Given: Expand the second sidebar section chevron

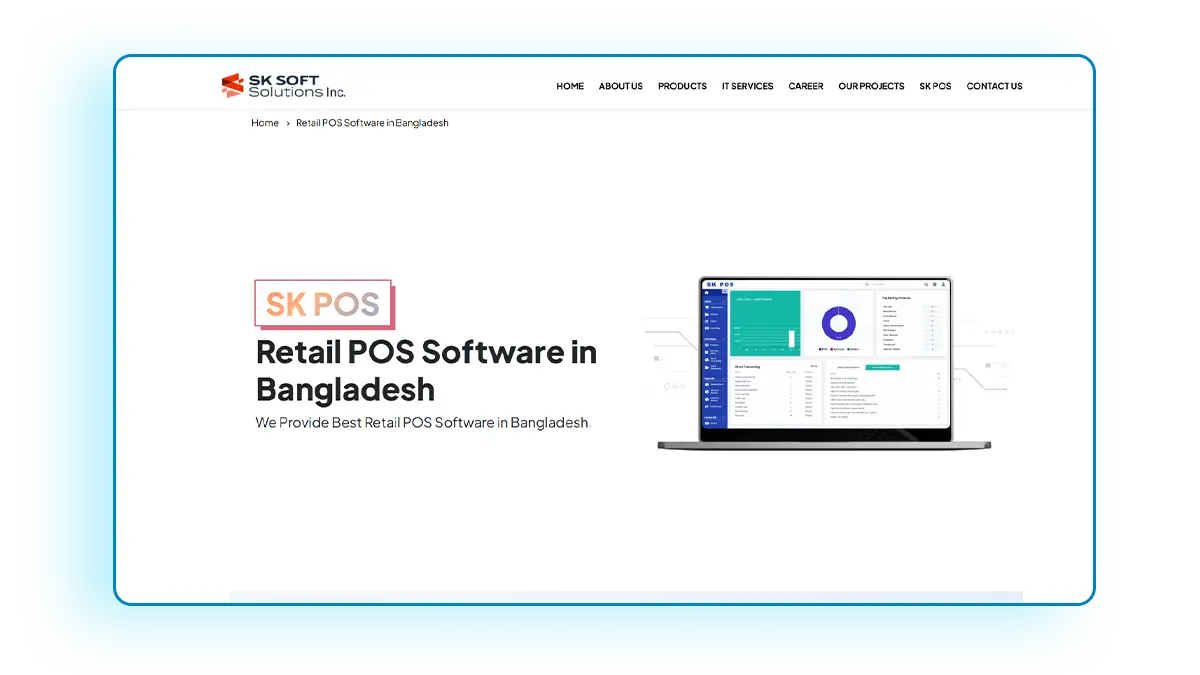Looking at the screenshot, I should [723, 339].
